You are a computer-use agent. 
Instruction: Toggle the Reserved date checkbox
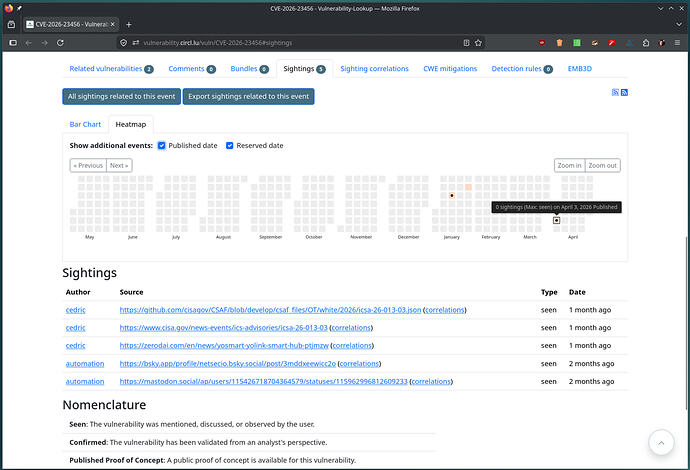pyautogui.click(x=230, y=146)
